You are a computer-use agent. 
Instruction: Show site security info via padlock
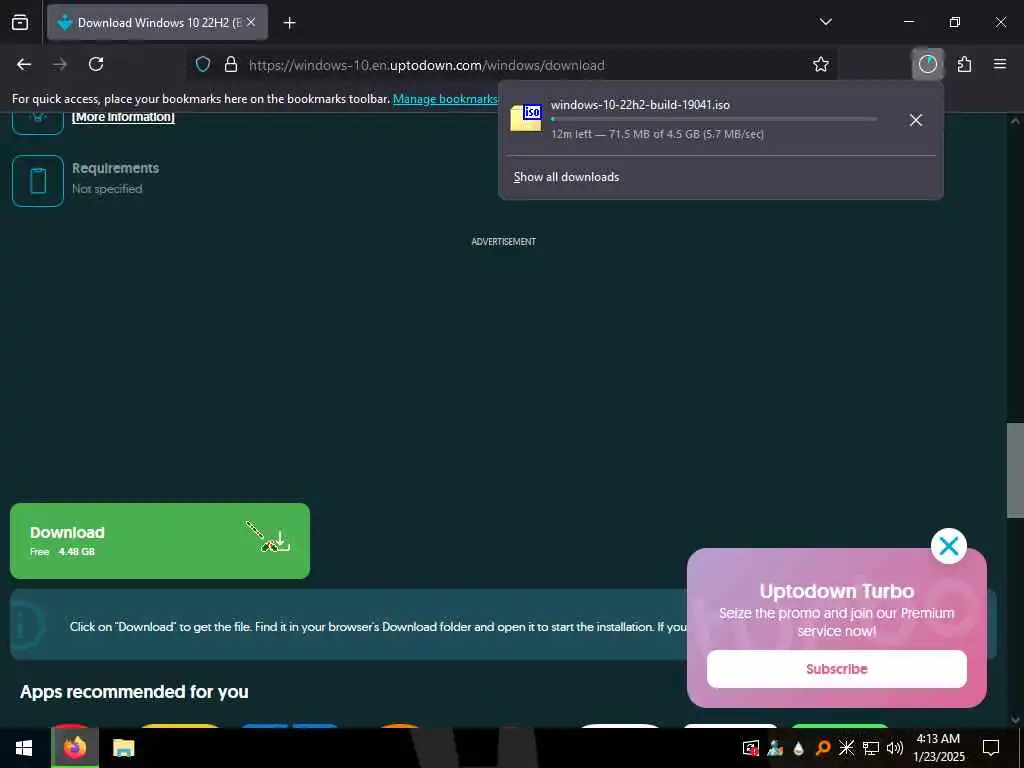tap(231, 64)
